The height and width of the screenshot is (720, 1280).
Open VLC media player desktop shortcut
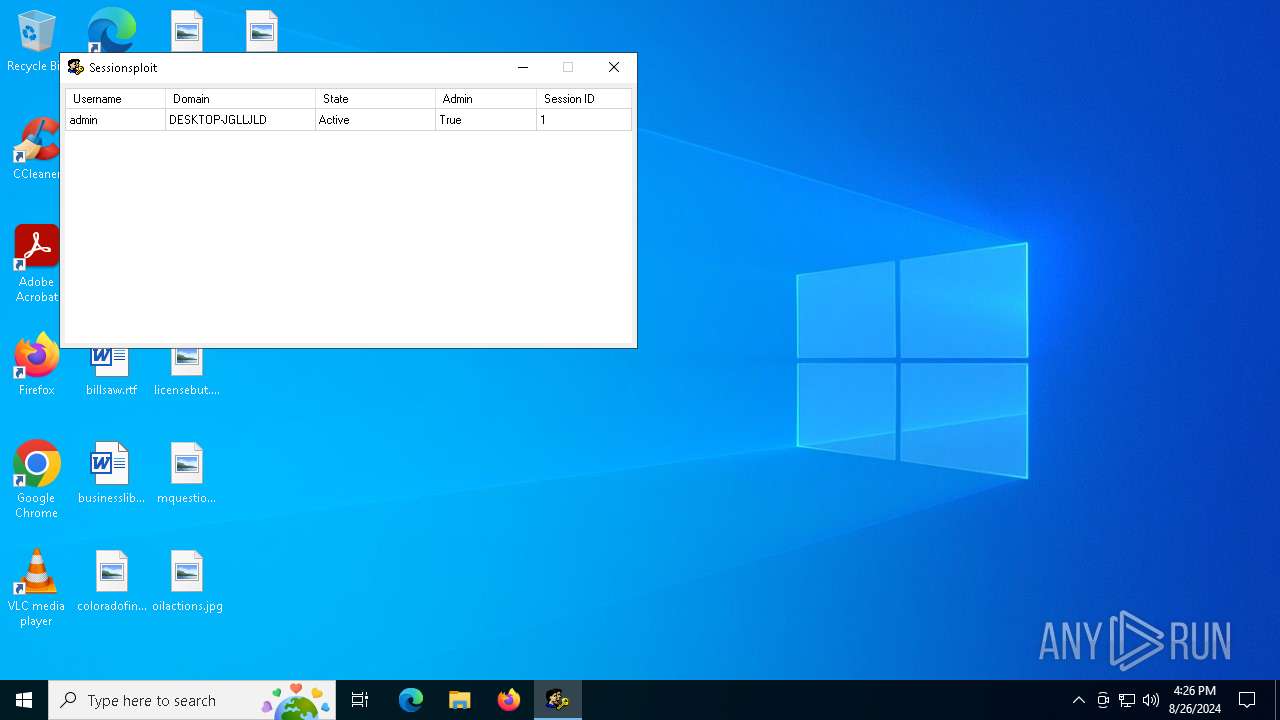[x=36, y=588]
